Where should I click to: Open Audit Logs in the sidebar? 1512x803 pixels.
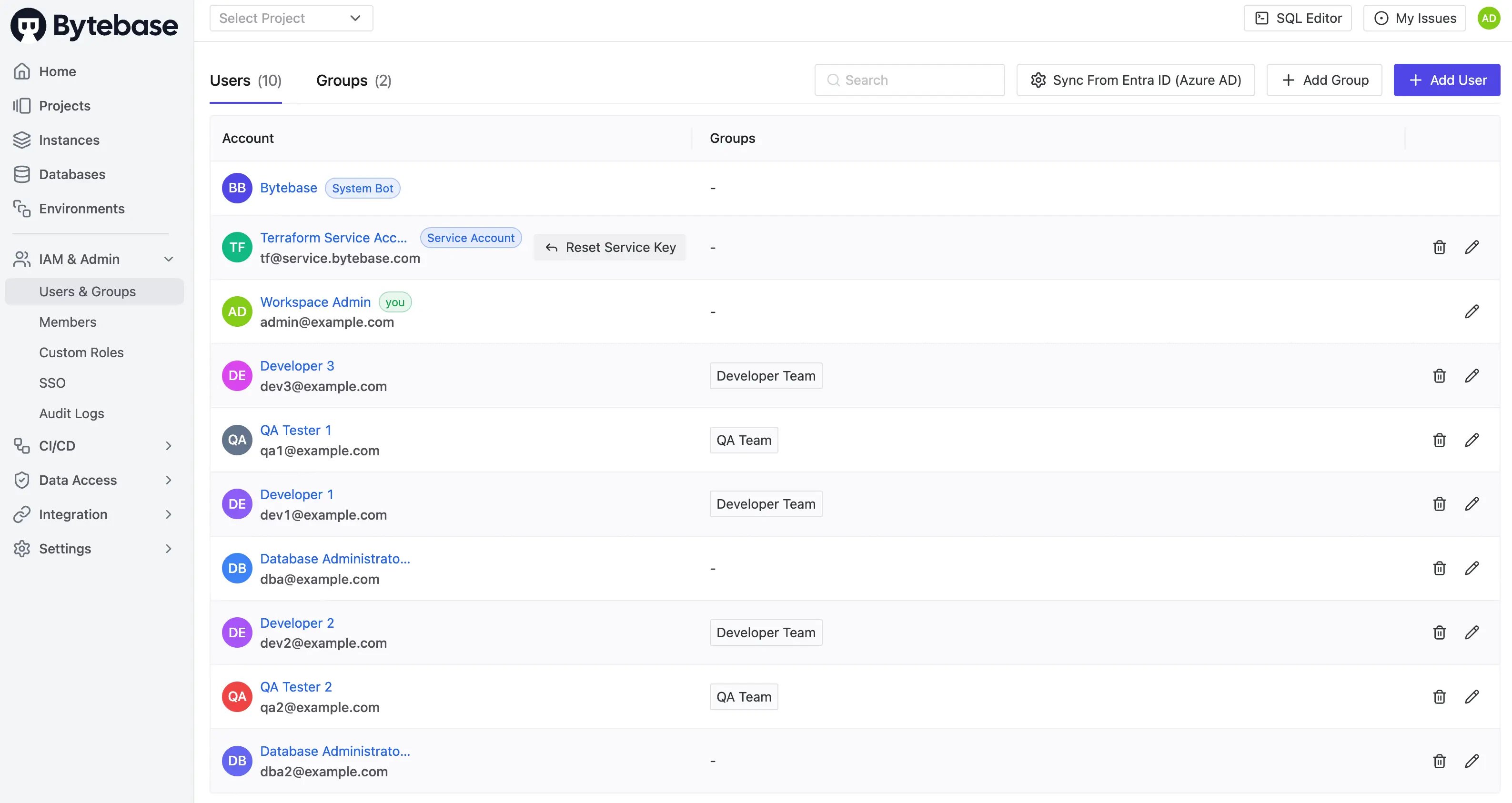(x=71, y=413)
